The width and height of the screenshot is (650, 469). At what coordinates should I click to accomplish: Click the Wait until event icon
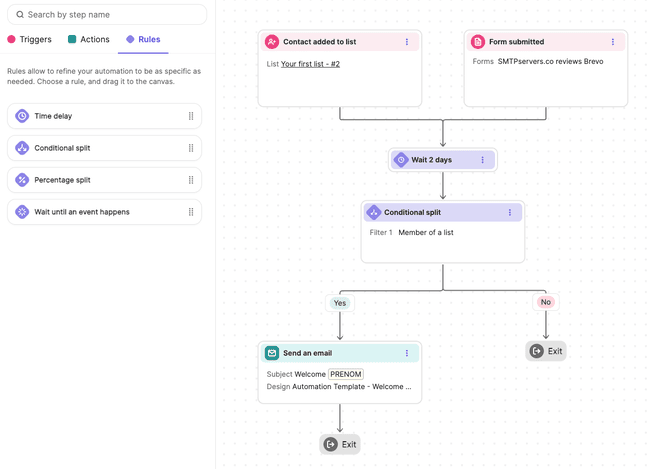pos(22,212)
